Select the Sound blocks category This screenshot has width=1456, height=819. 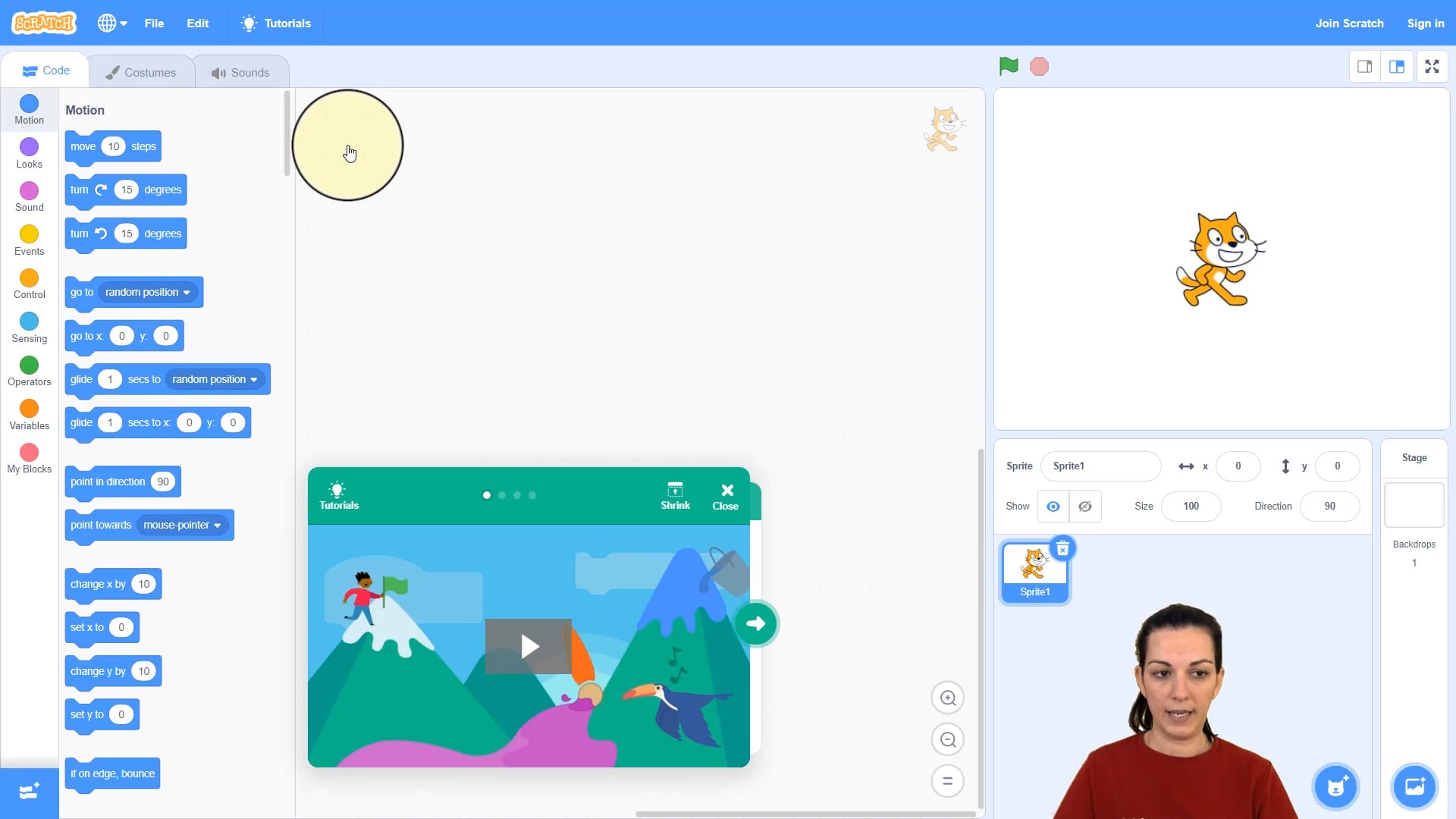[x=28, y=196]
